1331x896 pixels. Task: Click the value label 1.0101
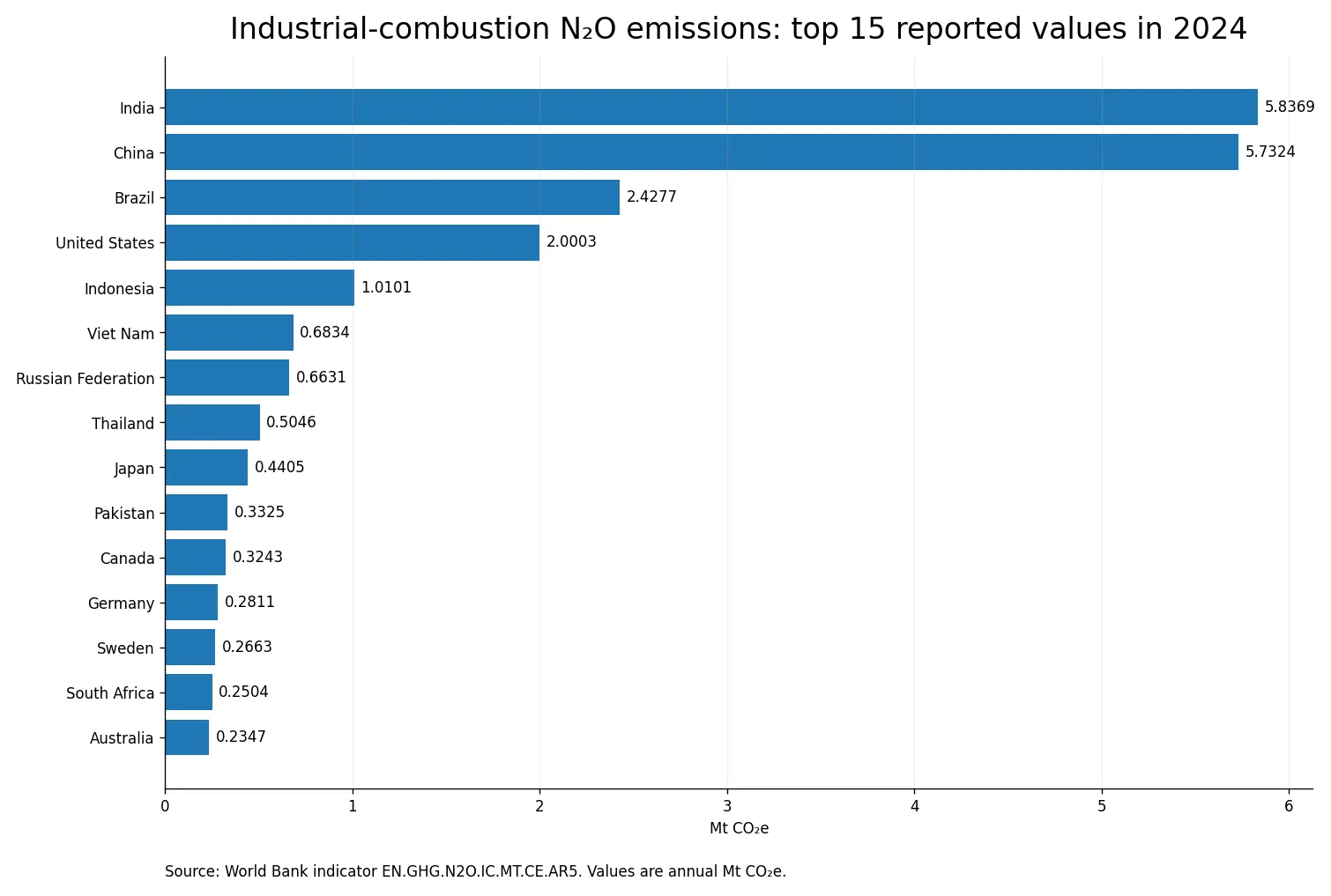386,287
